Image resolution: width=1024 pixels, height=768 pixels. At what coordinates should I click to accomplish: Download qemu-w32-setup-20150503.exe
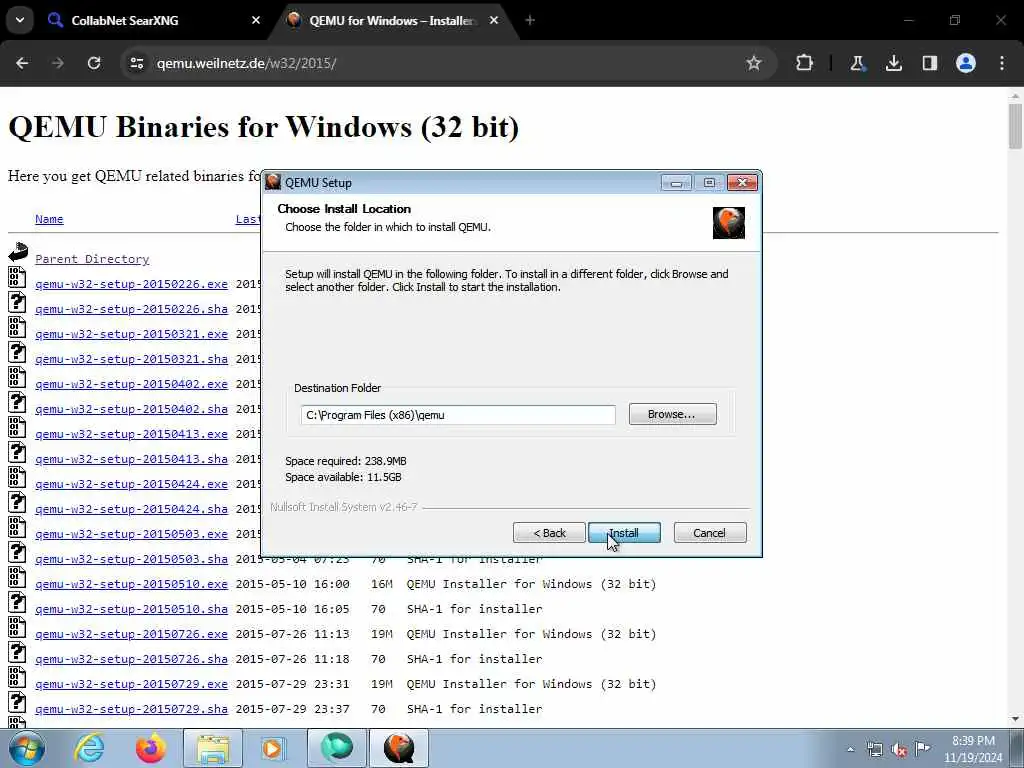point(131,534)
